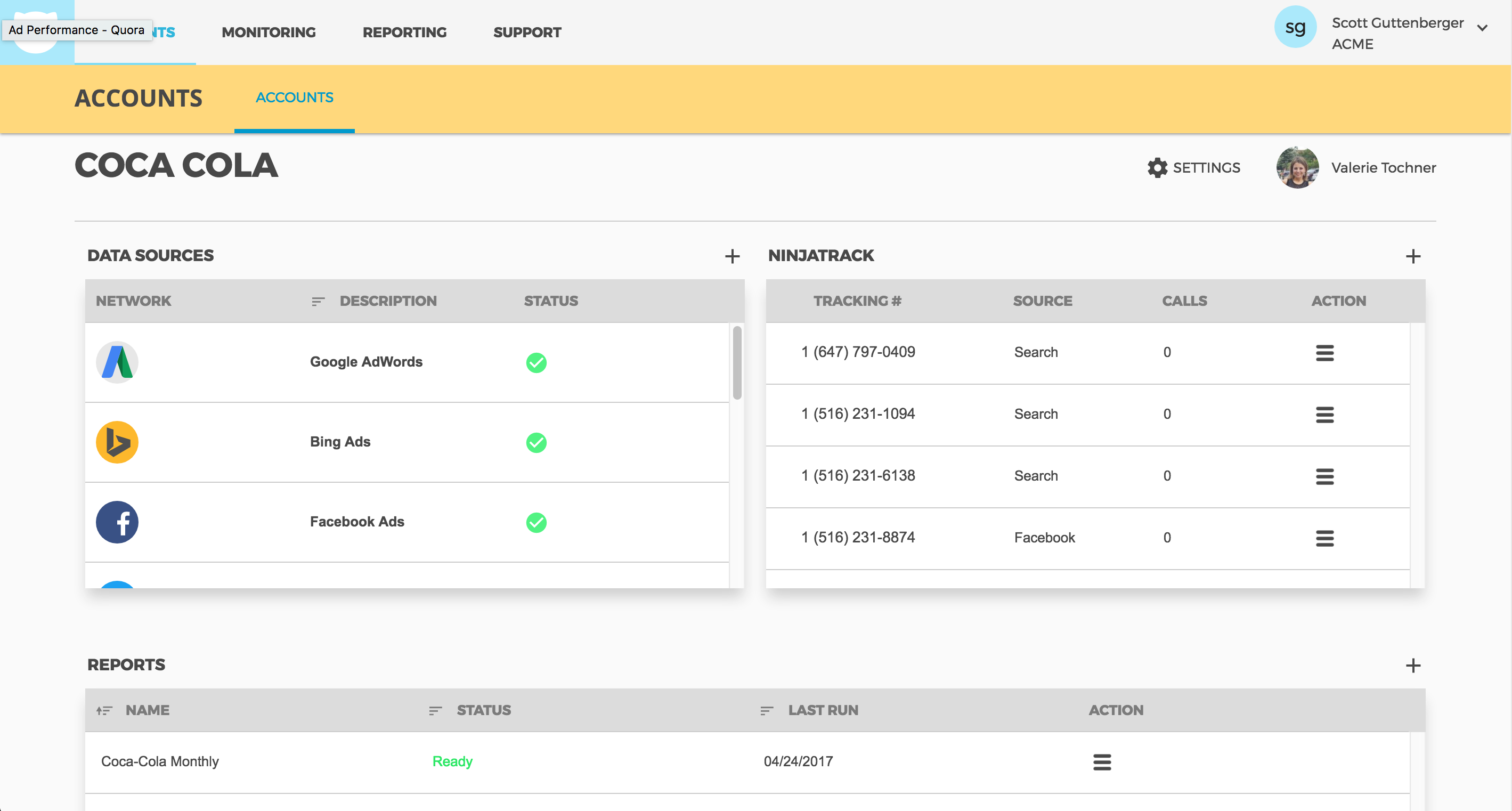Select the Accounts sub-tab
Screen dimensions: 1512x811
tap(294, 98)
